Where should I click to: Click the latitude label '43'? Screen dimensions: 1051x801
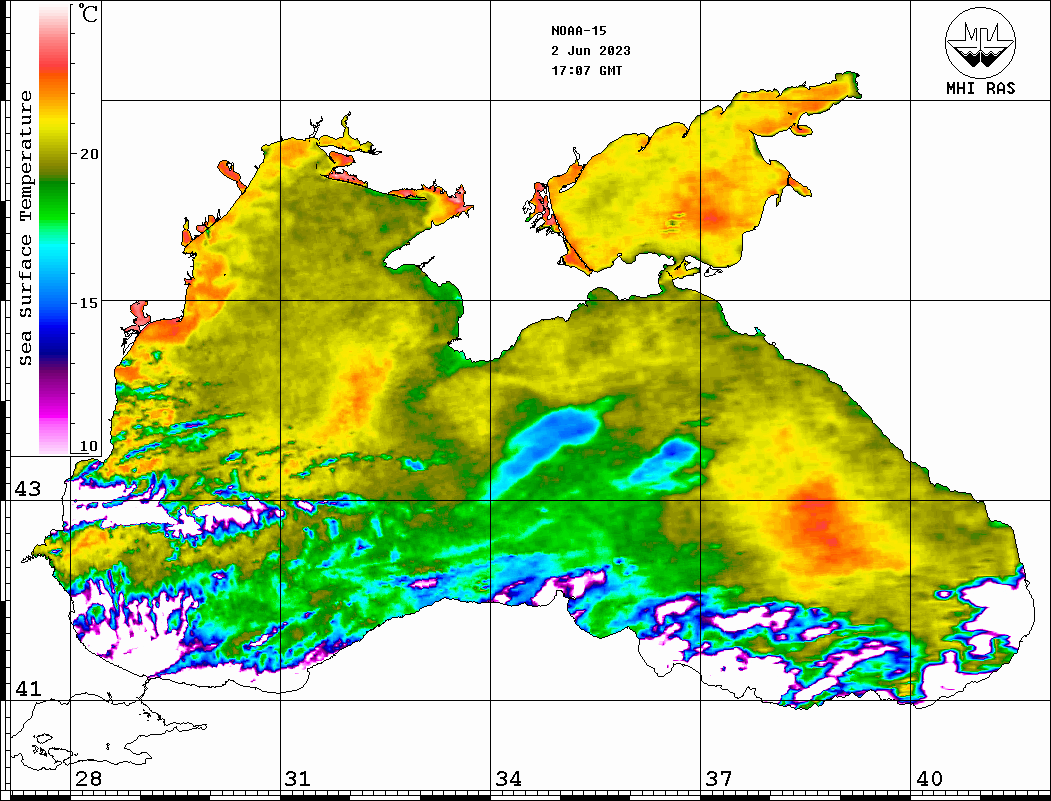coord(28,489)
